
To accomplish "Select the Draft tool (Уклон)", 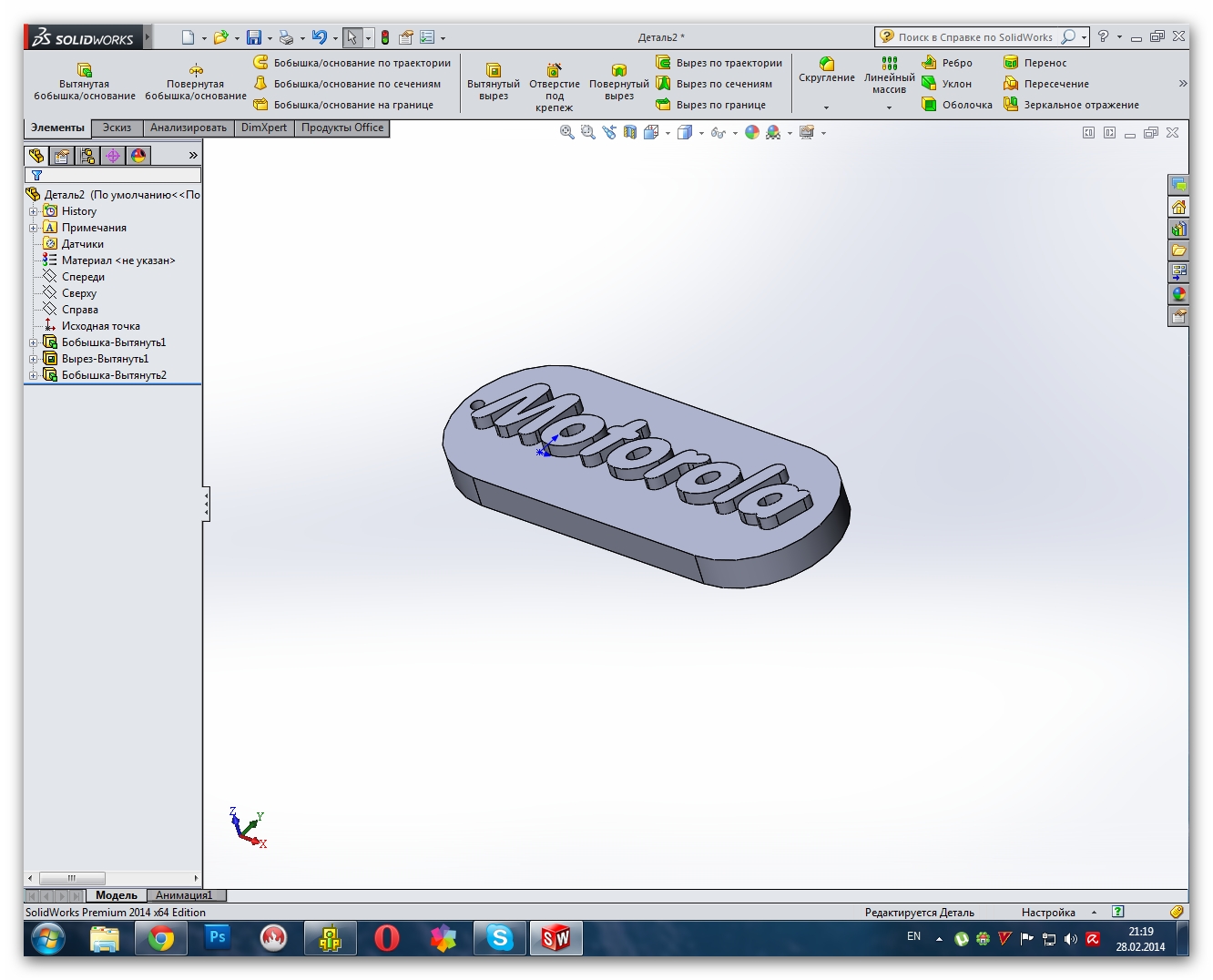I will [x=946, y=84].
